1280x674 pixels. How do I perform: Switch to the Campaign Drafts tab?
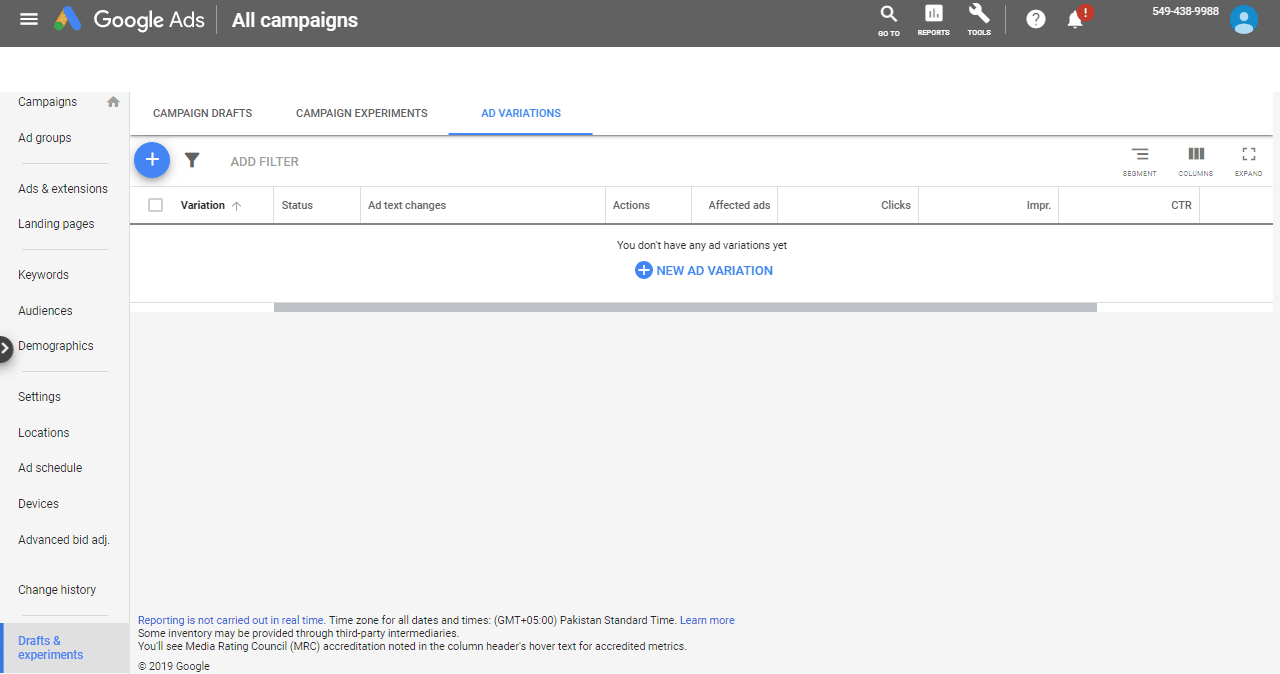(x=202, y=113)
